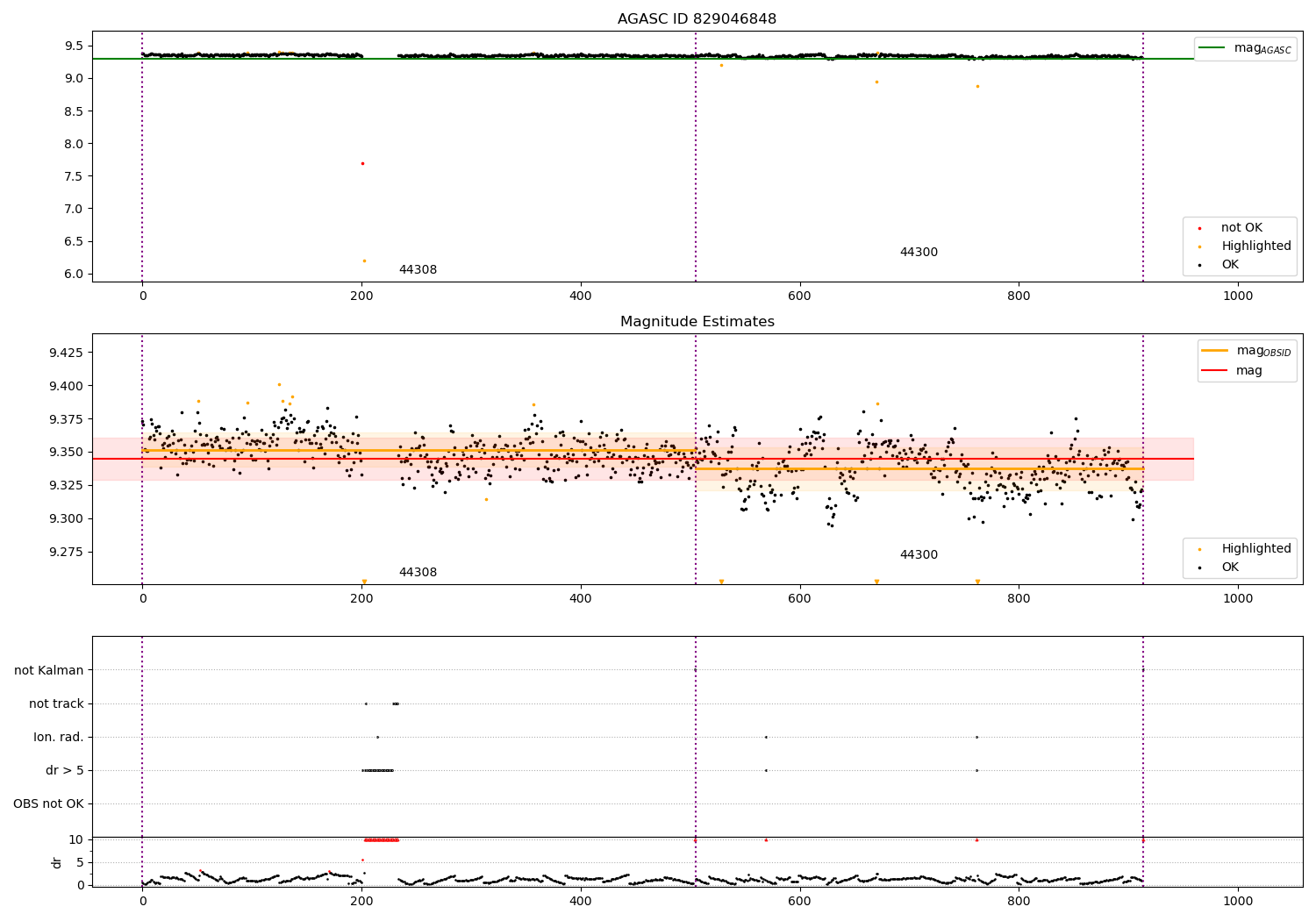Click 'OK' in Magnitude Estimates lower legend
Image resolution: width=1316 pixels, height=921 pixels.
click(1230, 568)
